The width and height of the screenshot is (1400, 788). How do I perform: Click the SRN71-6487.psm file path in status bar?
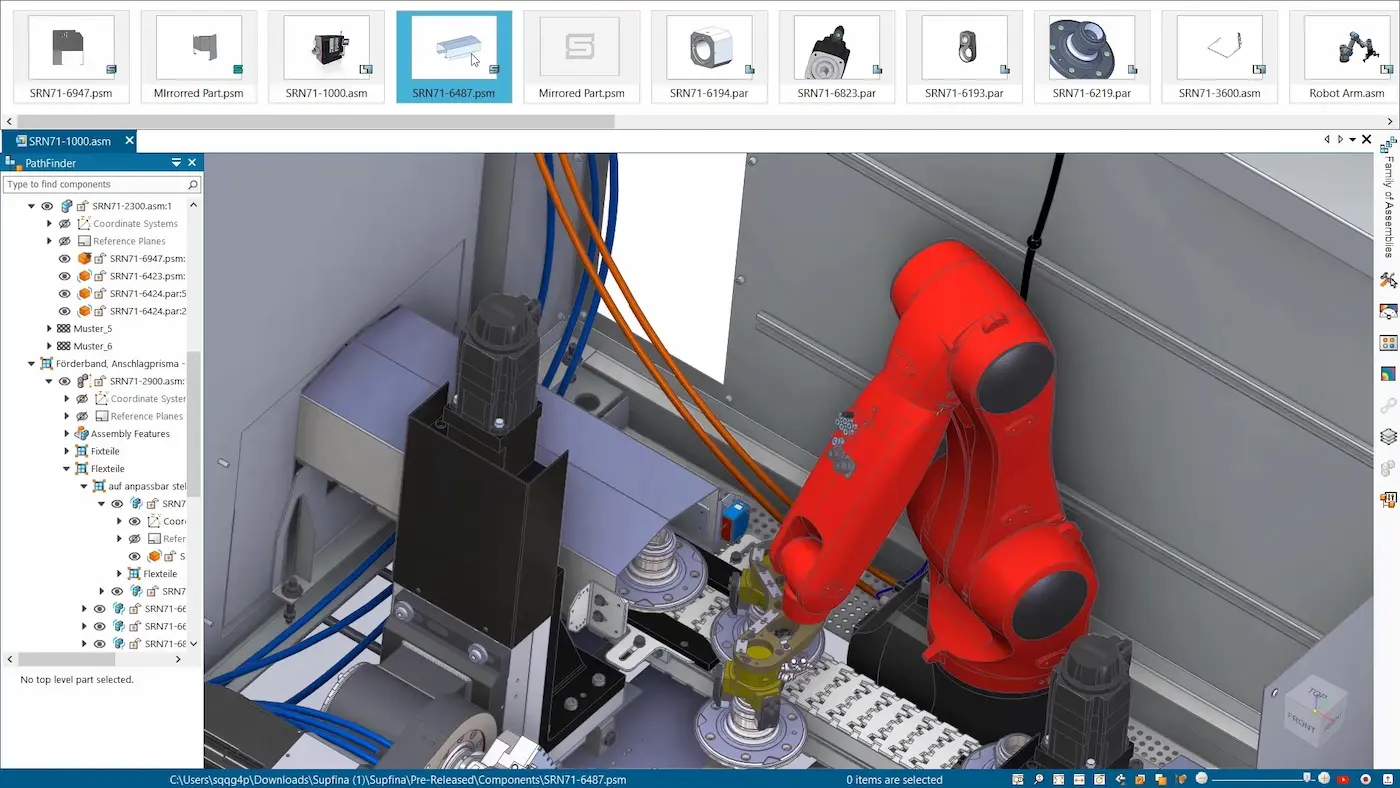(398, 780)
